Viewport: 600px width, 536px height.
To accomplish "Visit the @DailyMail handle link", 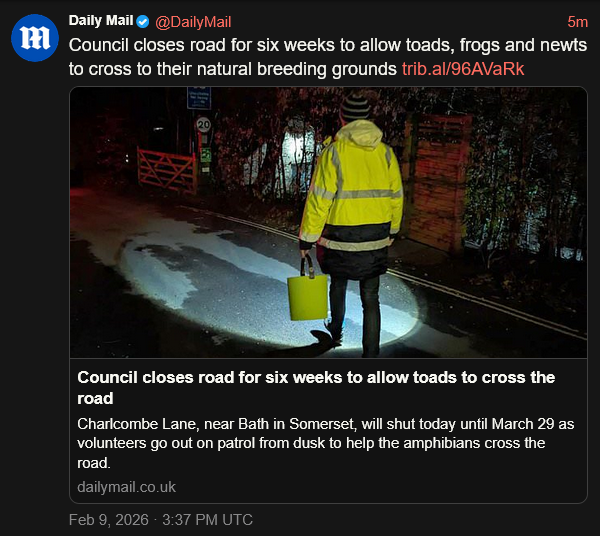I will point(193,22).
